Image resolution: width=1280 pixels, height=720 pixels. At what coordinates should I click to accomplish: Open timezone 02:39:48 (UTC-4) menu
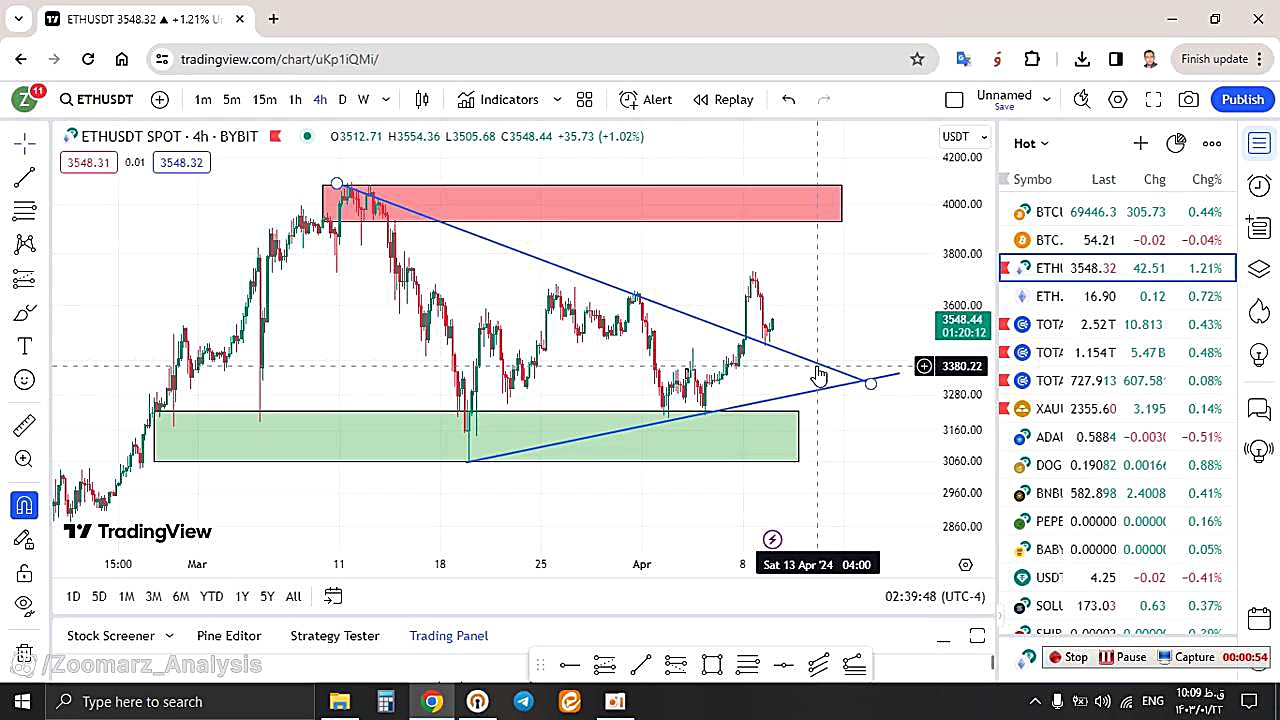pos(935,596)
